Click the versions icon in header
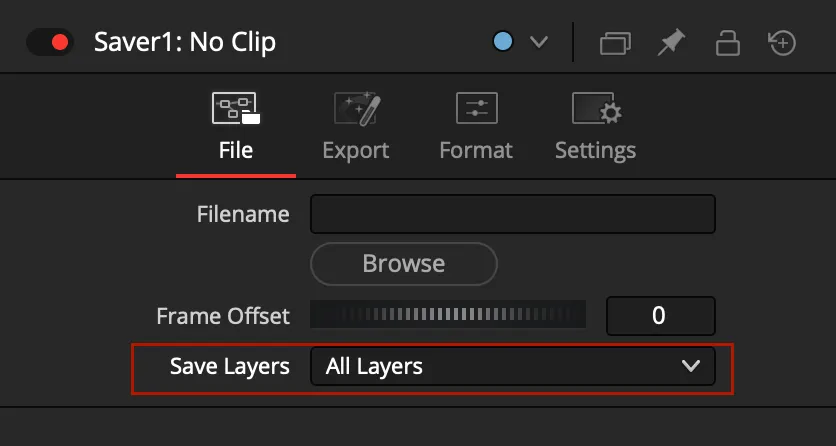The image size is (836, 446). (x=615, y=43)
